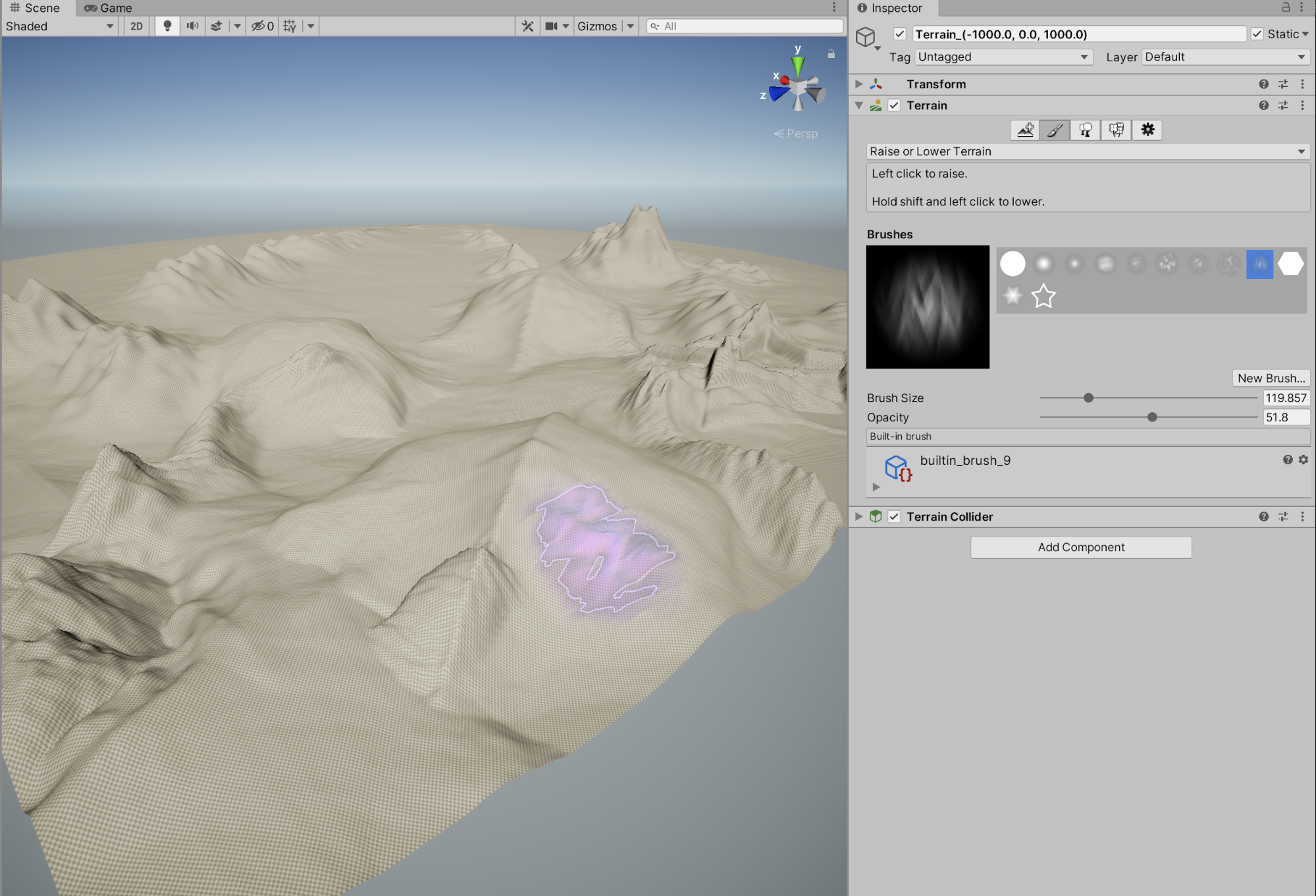Image resolution: width=1316 pixels, height=896 pixels.
Task: Disable the Terrain Collider checkbox
Action: point(894,517)
